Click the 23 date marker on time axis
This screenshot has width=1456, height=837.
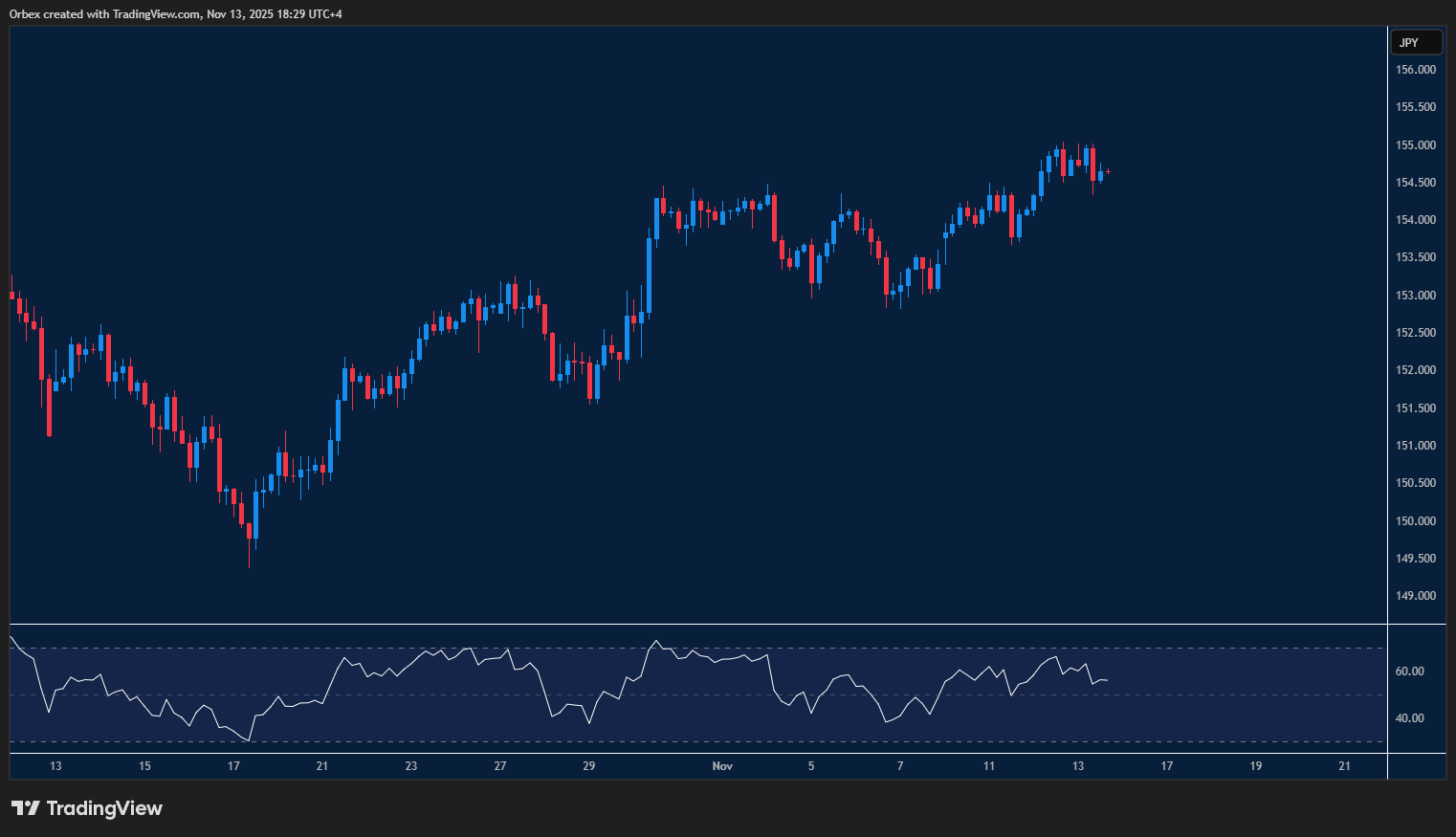[411, 766]
